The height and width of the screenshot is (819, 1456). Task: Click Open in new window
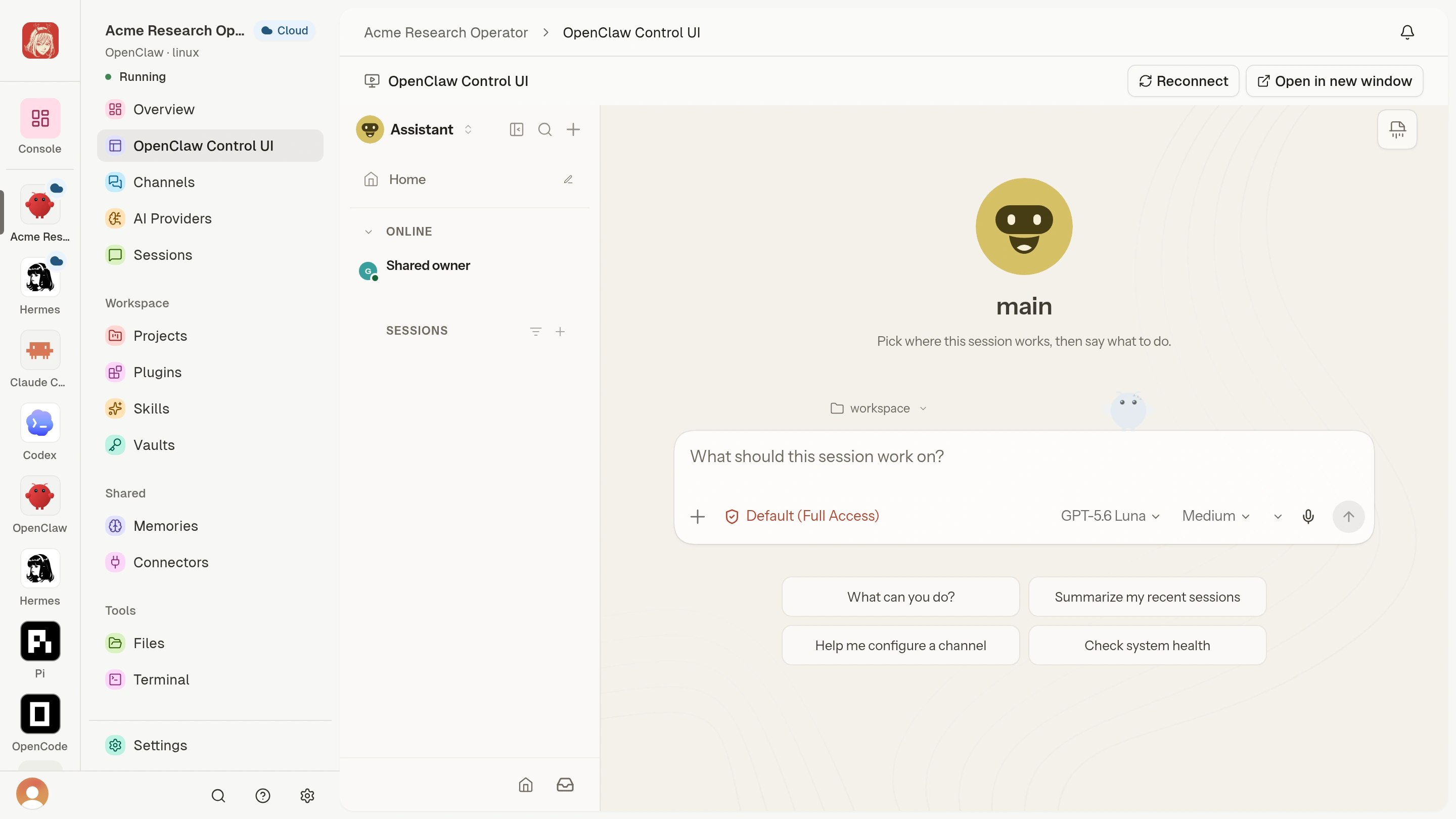[1334, 81]
